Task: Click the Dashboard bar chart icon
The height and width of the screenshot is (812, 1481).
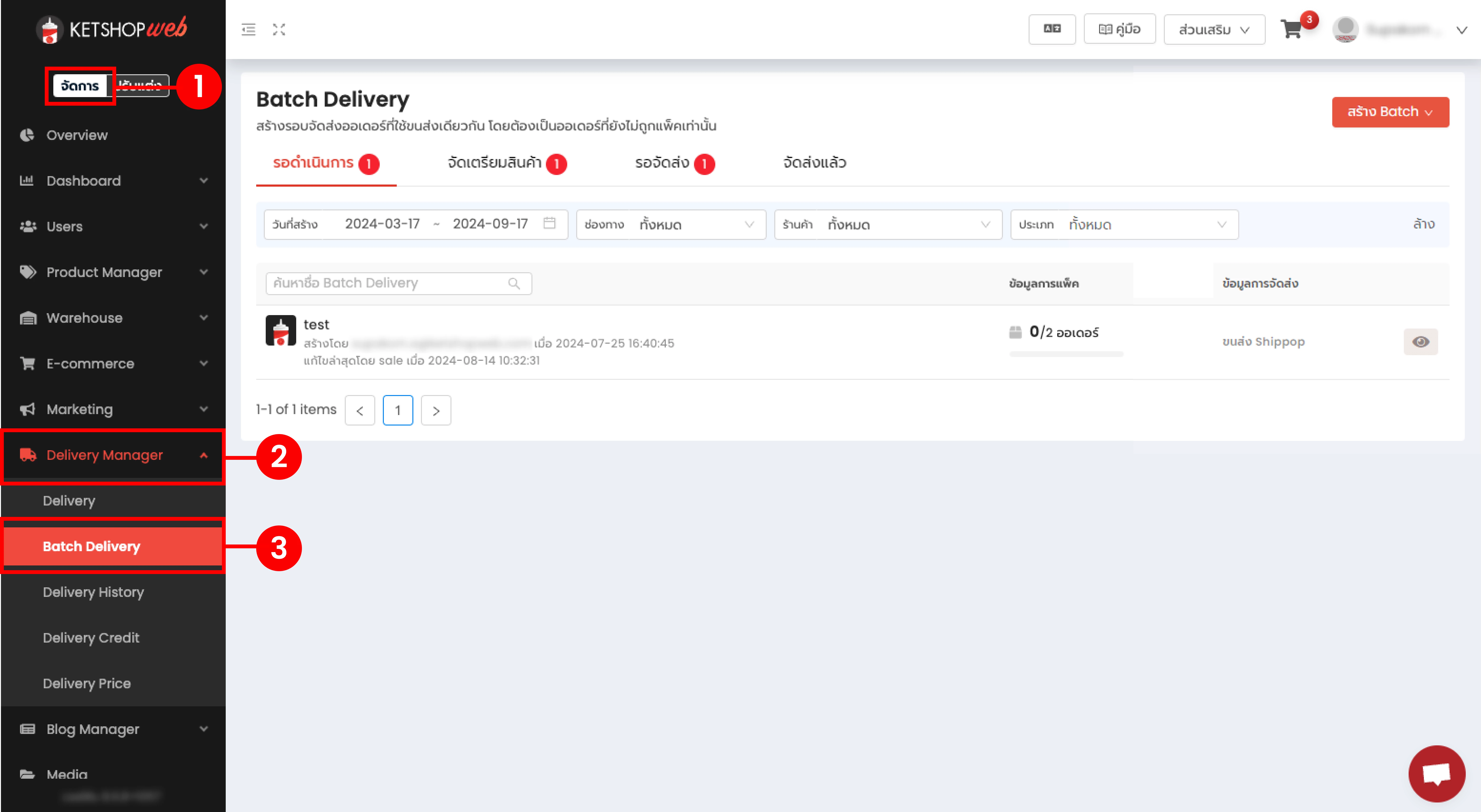Action: 27,180
